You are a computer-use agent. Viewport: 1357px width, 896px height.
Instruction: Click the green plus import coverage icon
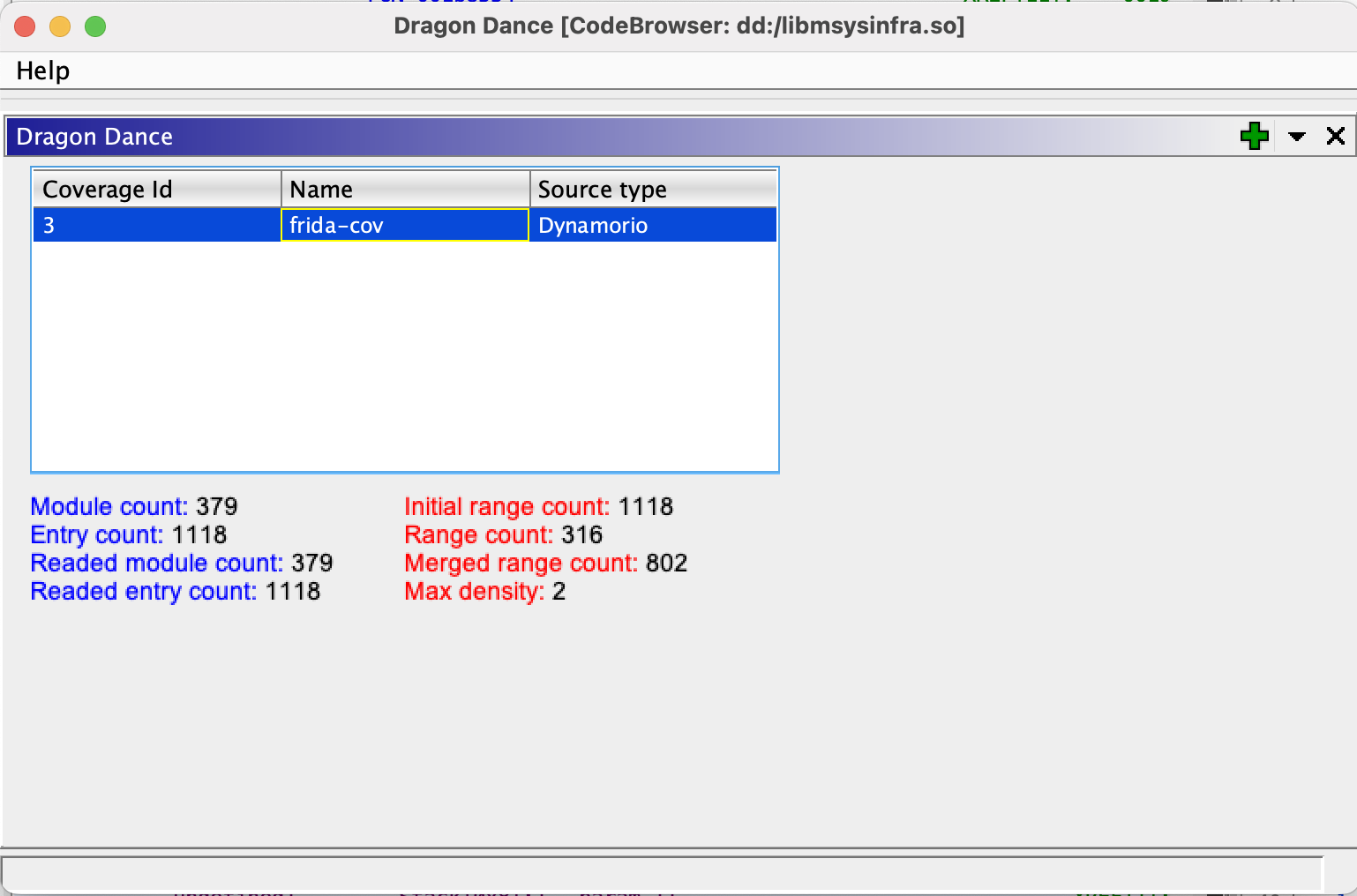1254,136
